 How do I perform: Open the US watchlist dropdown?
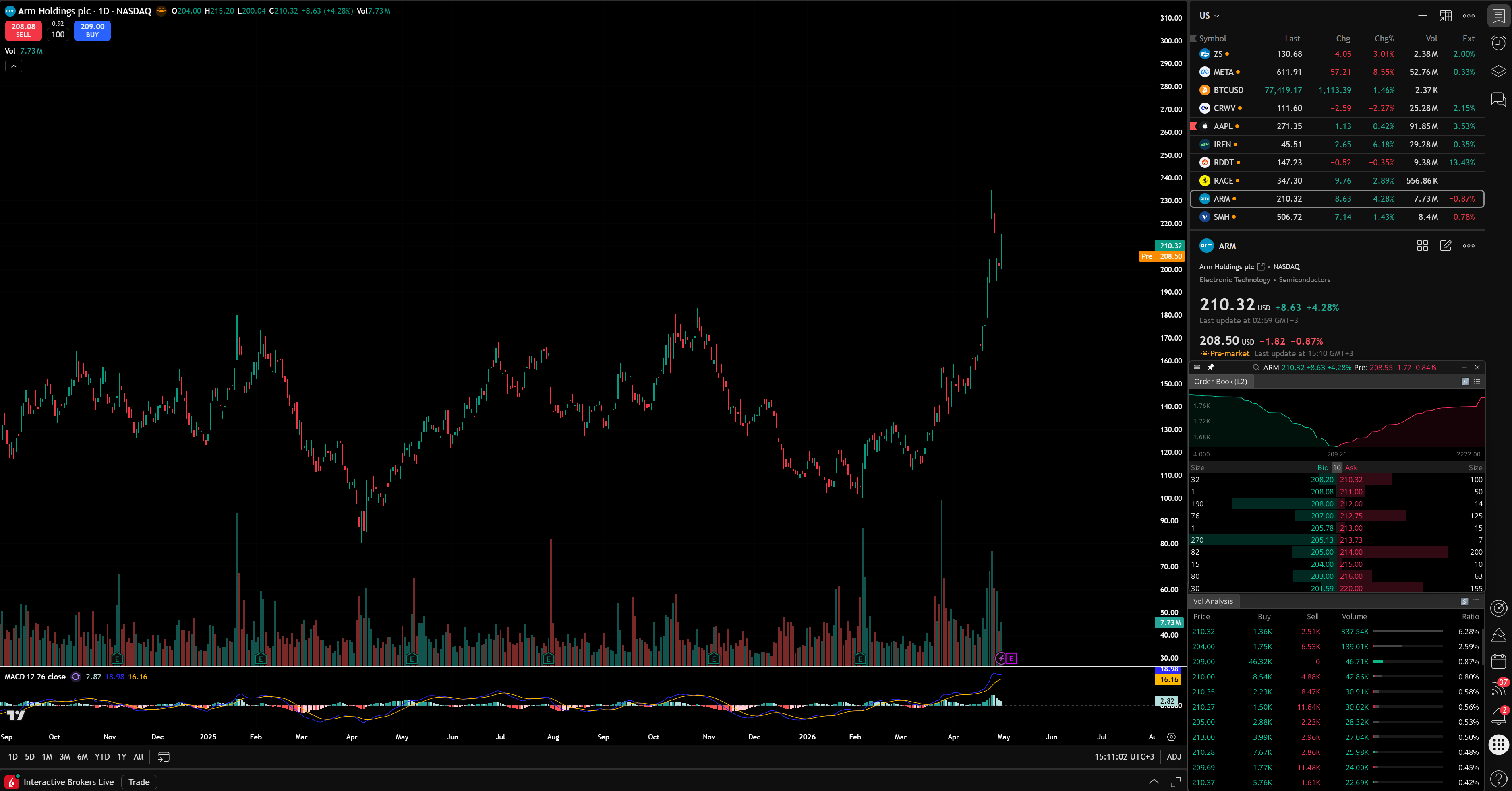[x=1209, y=16]
